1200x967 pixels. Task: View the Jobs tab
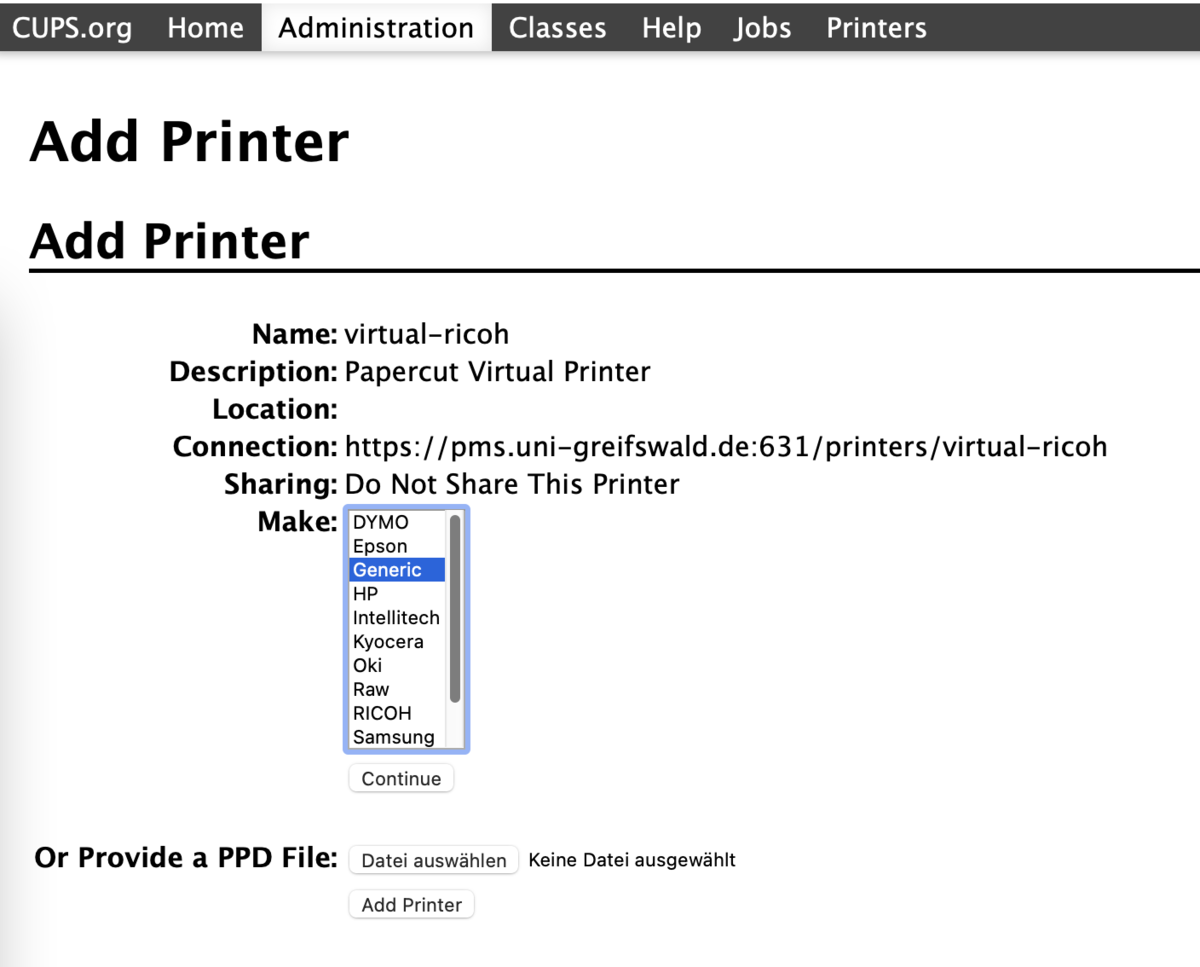762,28
